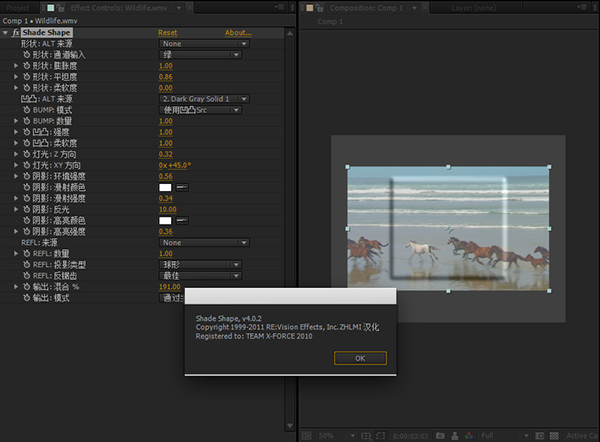Open the Effect Controls panel menu icon

click(x=279, y=7)
